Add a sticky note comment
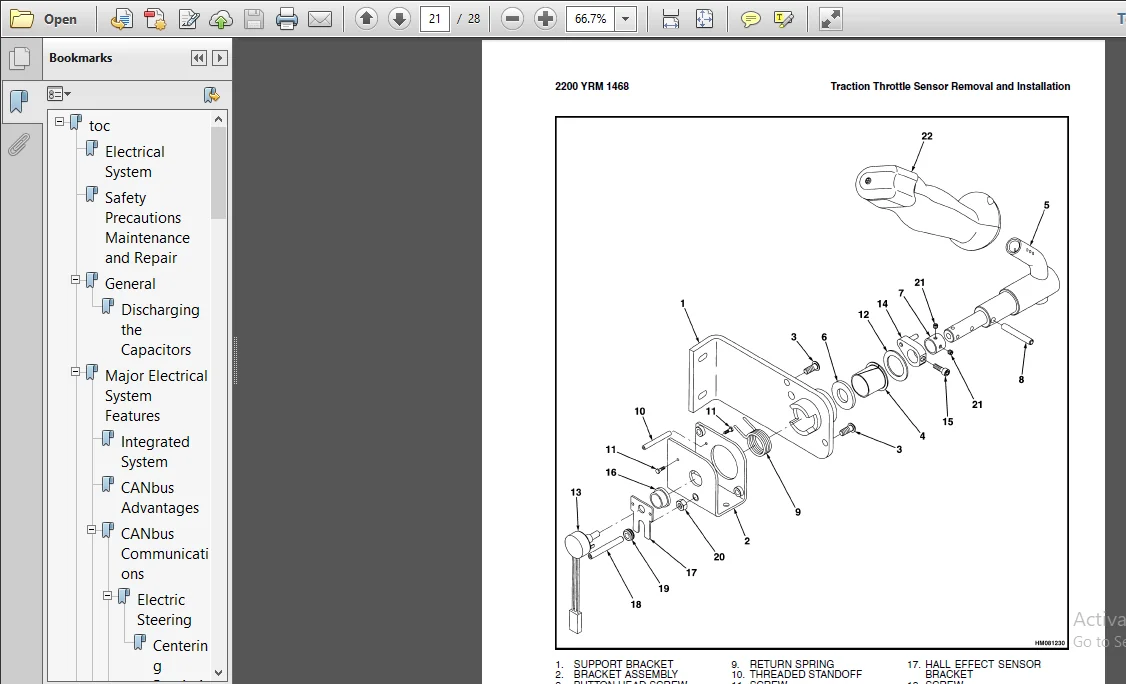Screen dimensions: 1126x684 point(750,19)
